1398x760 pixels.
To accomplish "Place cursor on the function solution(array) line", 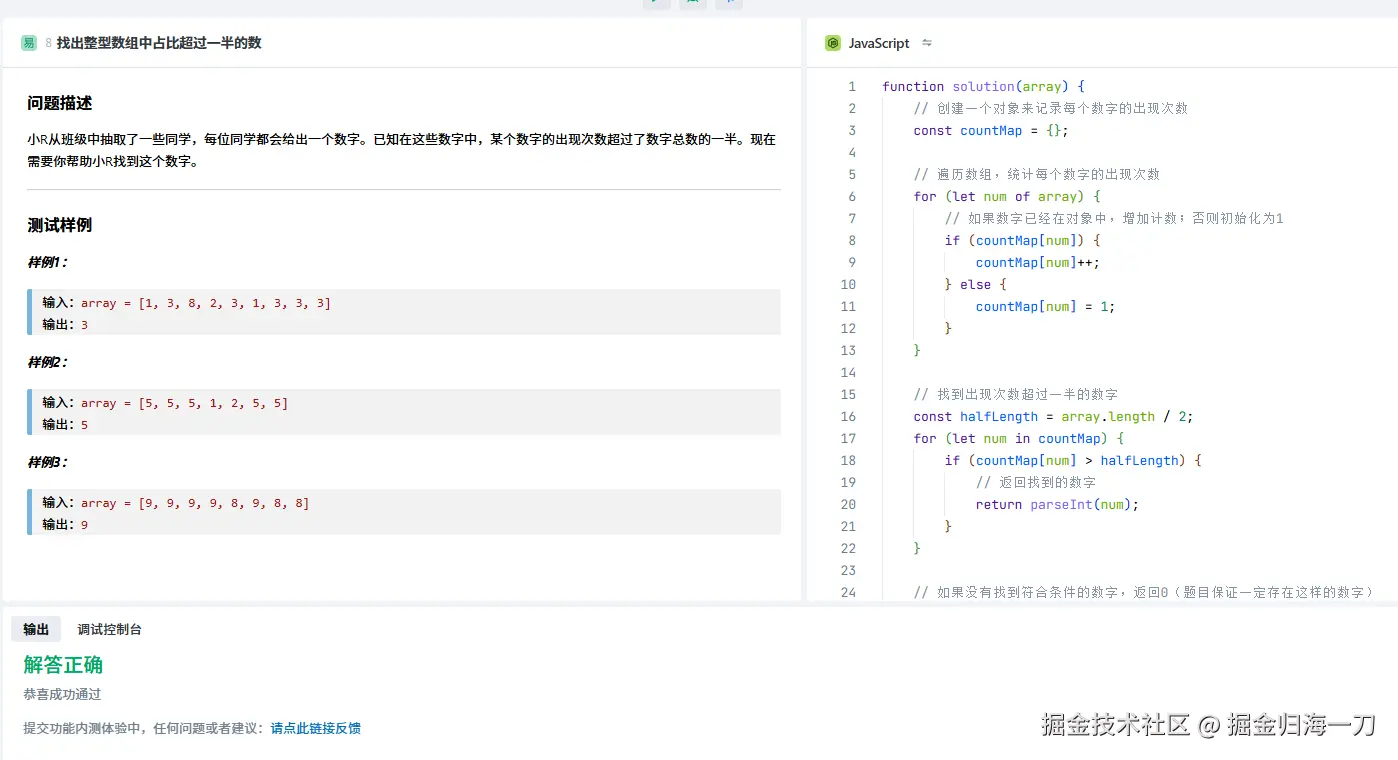I will [x=983, y=87].
